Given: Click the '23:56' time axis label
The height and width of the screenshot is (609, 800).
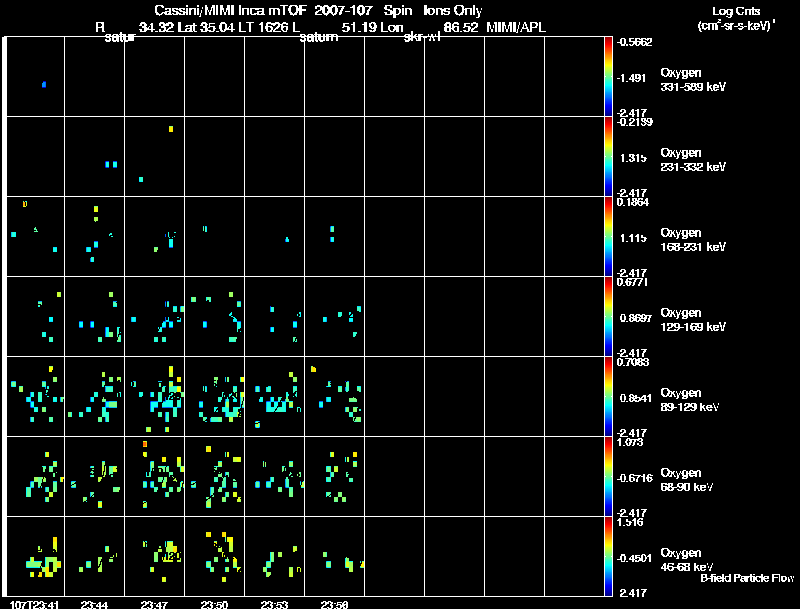Looking at the screenshot, I should [334, 605].
